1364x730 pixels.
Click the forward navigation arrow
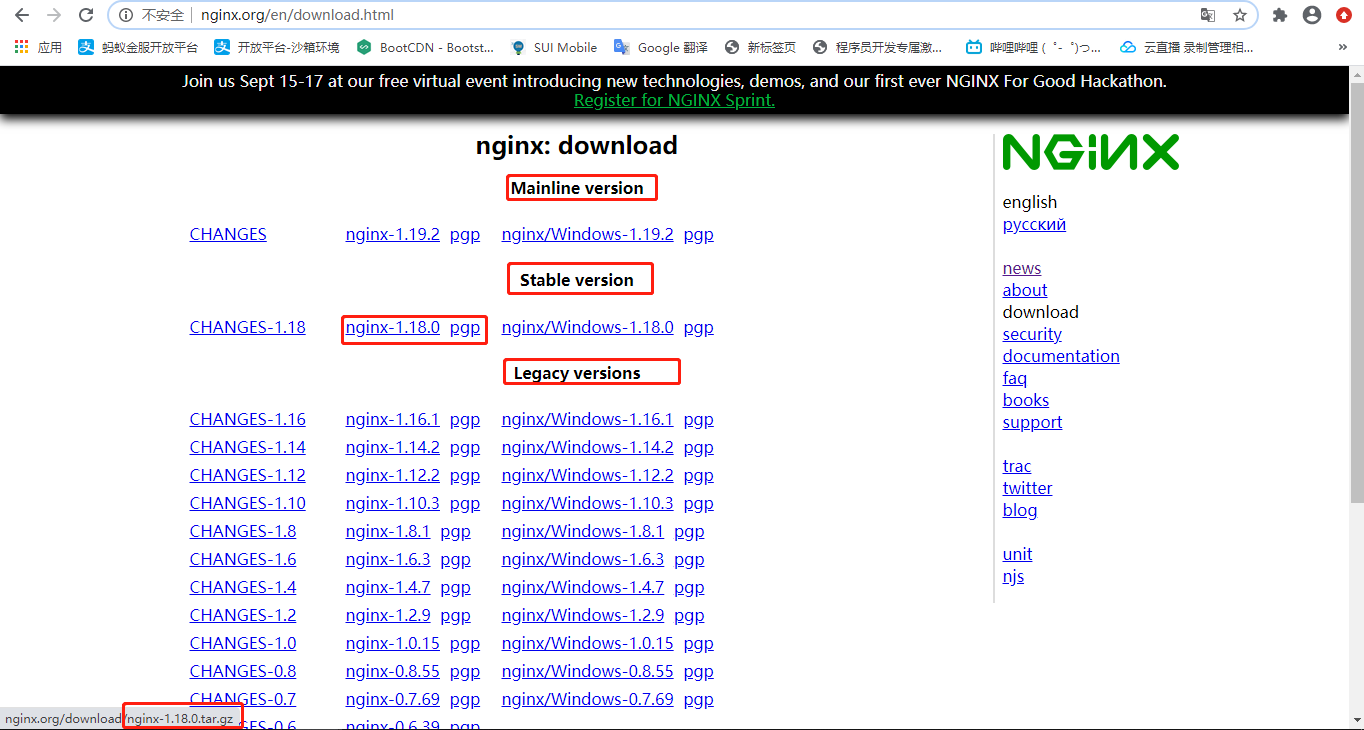[54, 15]
